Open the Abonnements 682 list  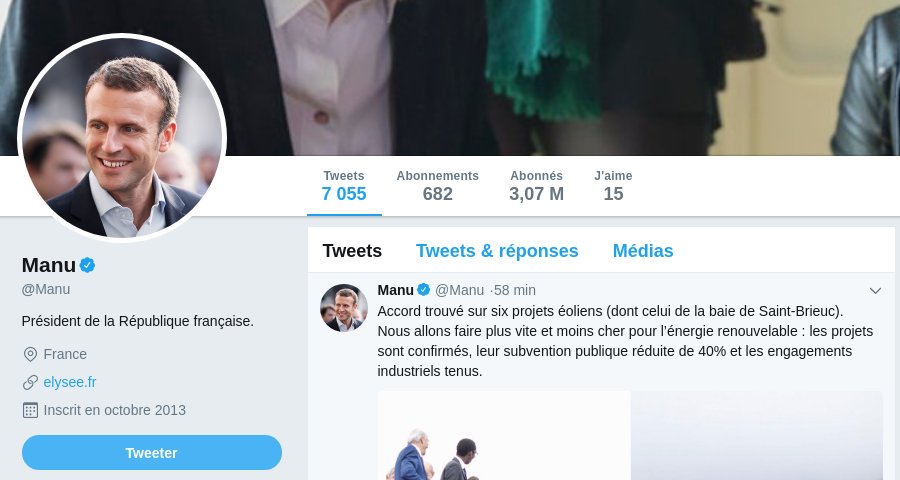tap(437, 186)
